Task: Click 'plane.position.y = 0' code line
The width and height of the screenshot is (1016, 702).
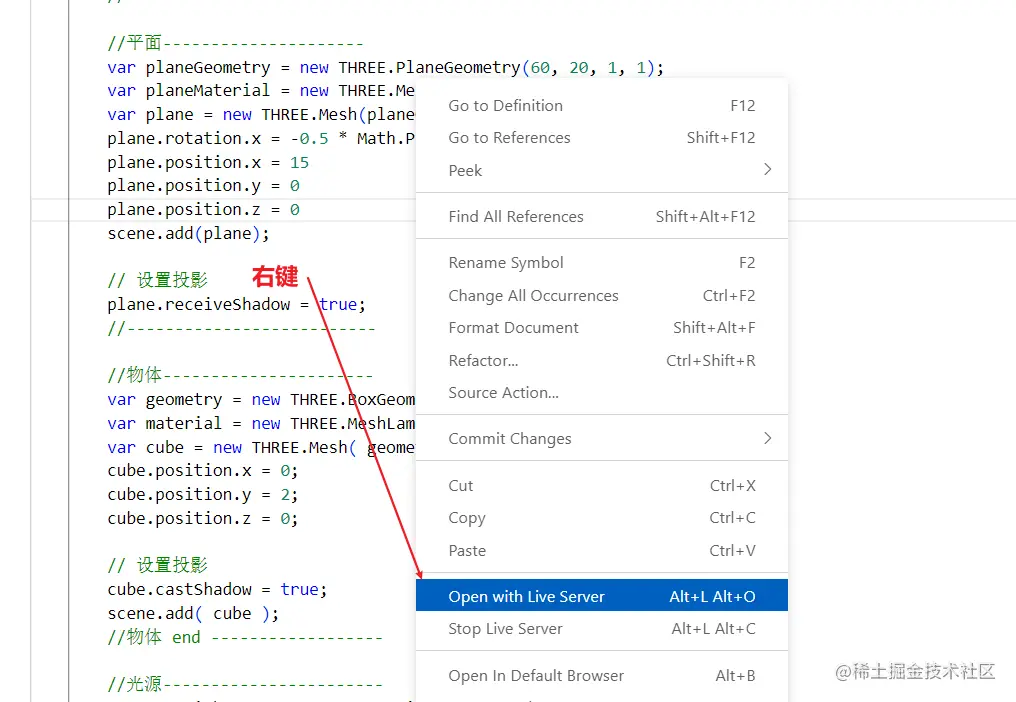Action: click(203, 186)
